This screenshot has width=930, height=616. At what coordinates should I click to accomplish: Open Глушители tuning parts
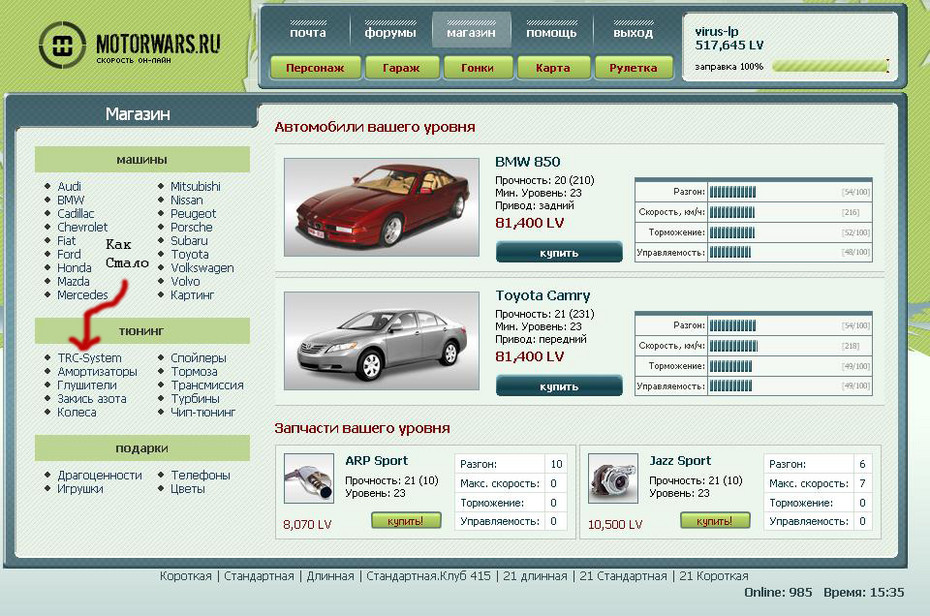click(x=87, y=385)
